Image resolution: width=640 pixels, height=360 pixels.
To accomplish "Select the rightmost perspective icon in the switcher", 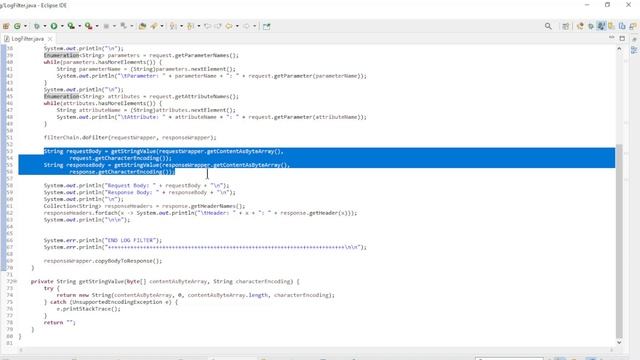I will click(633, 26).
